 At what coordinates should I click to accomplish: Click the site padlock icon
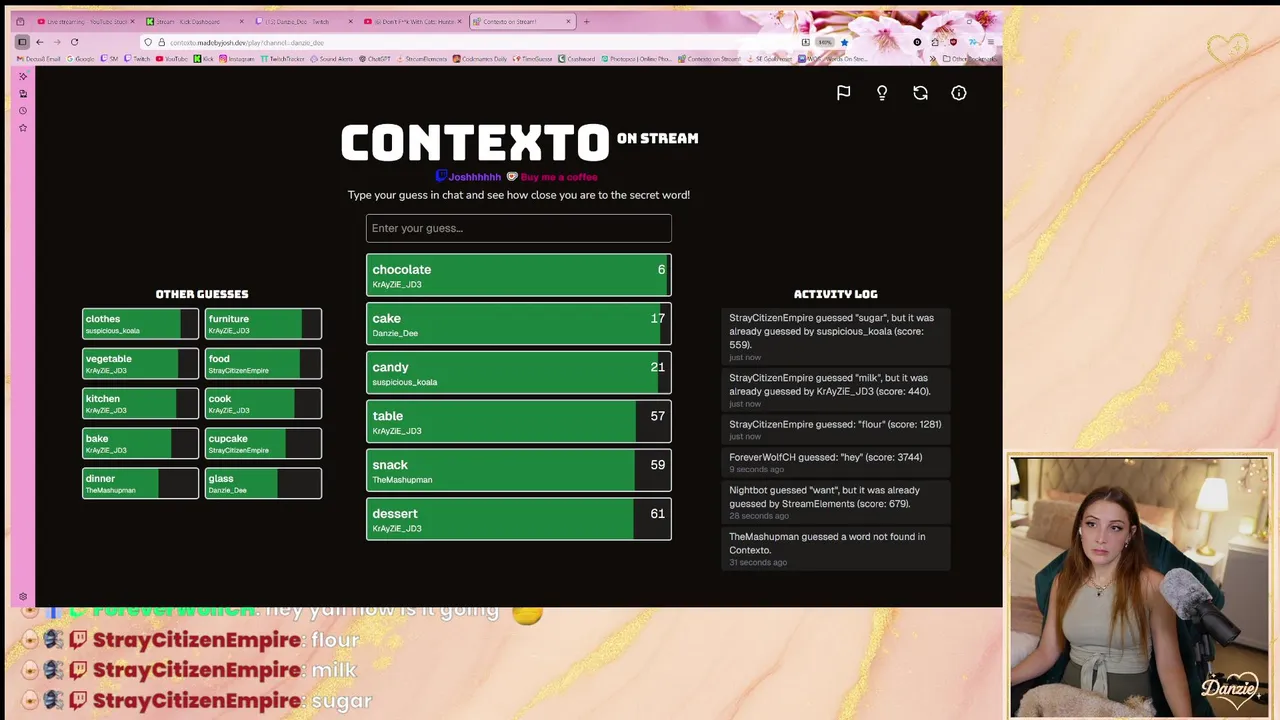pos(161,42)
